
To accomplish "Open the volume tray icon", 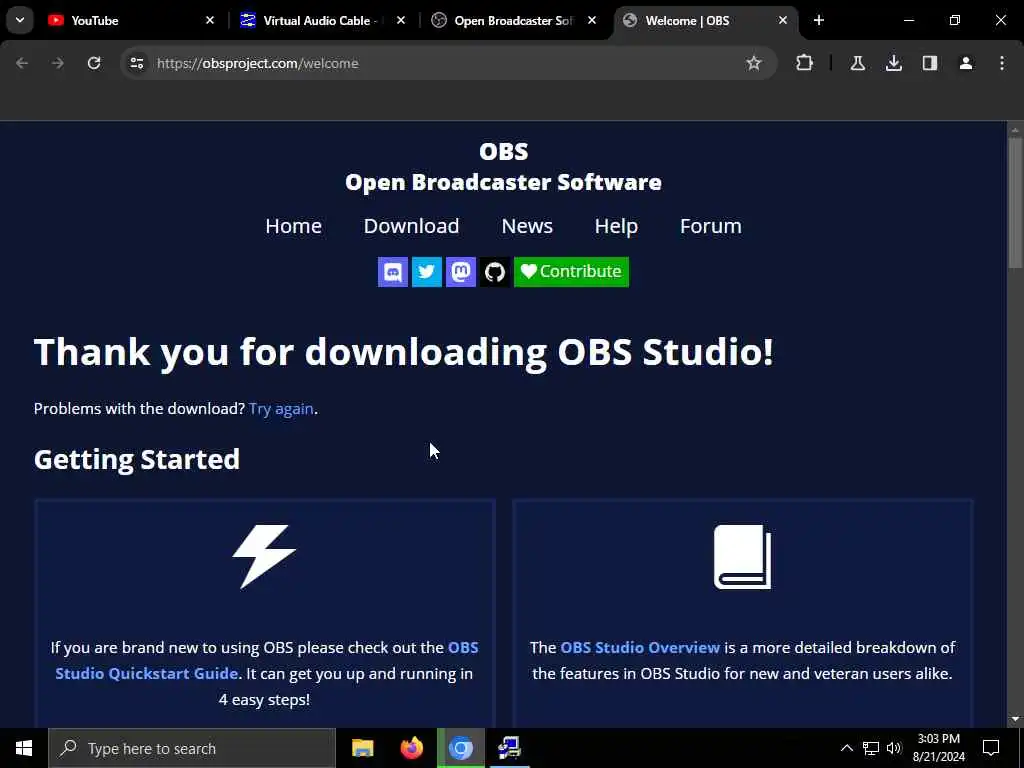I will [894, 748].
